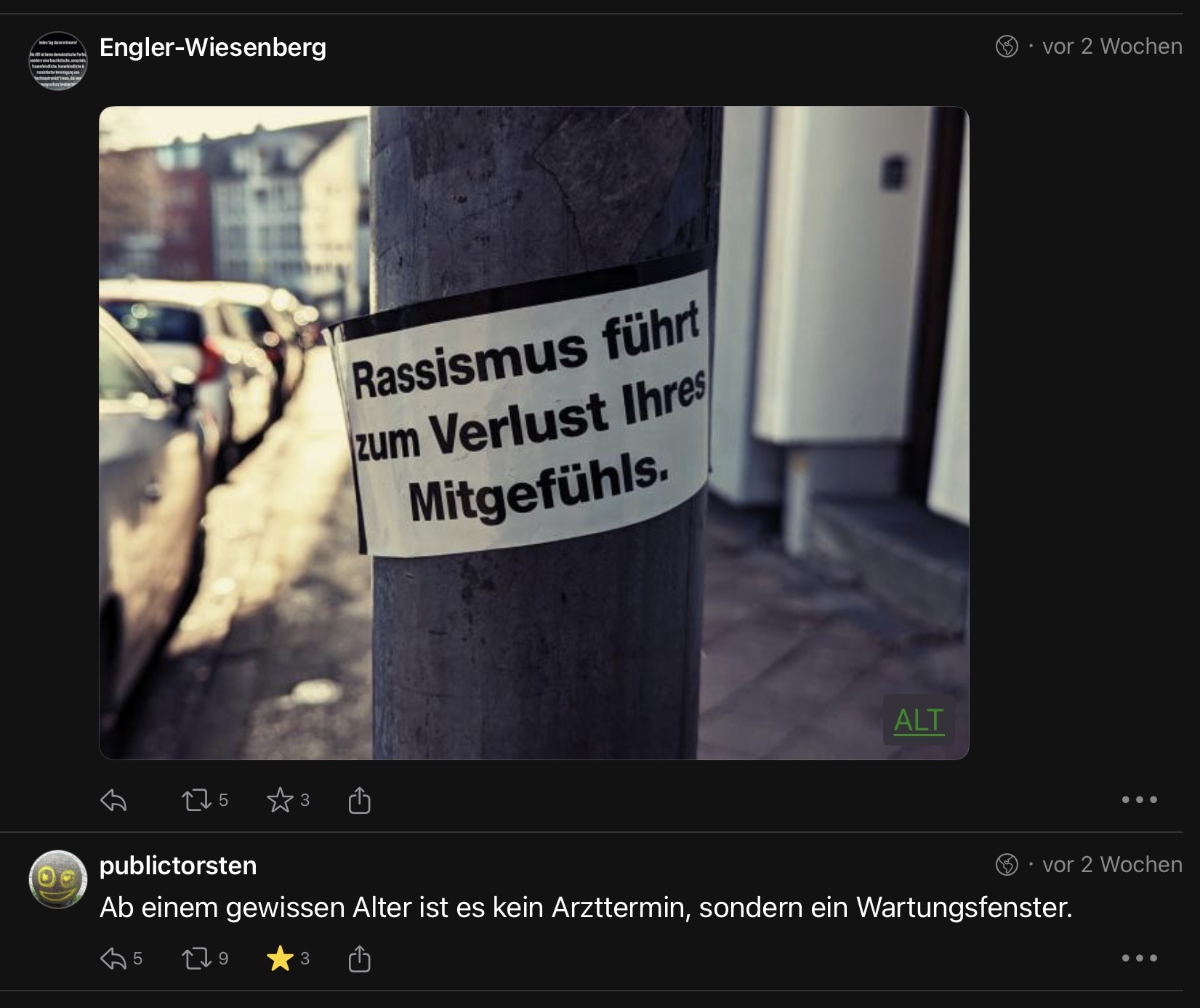Open publictorsten's profile name
Screen dimensions: 1200x1008
[178, 866]
